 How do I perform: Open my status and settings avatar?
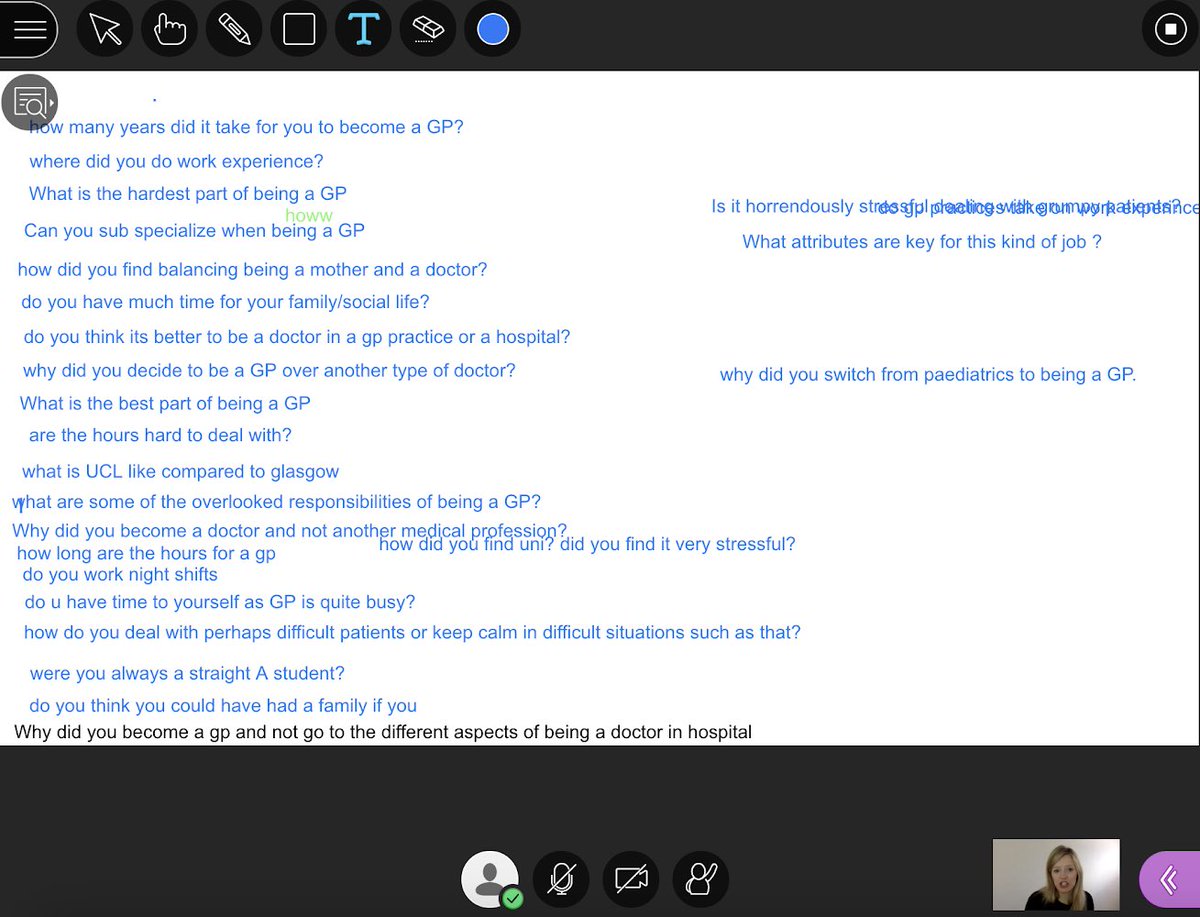click(490, 879)
